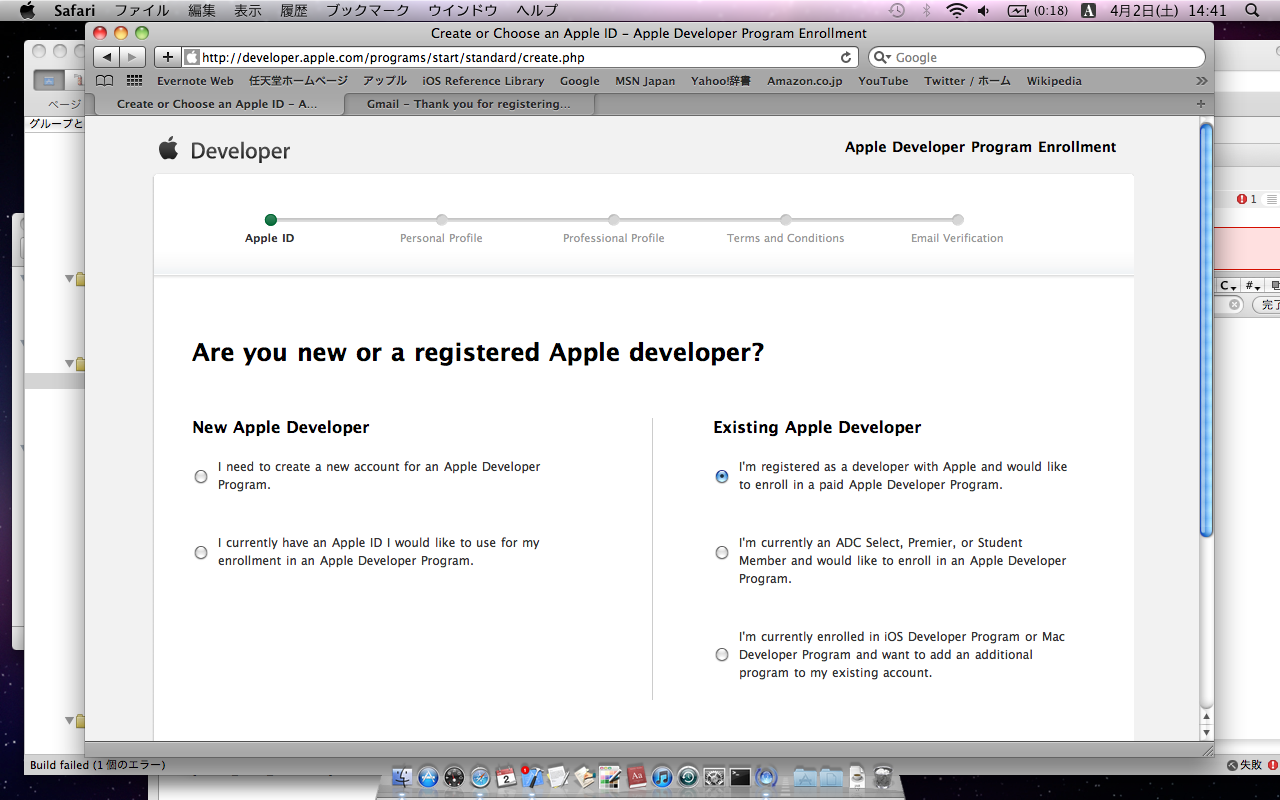Screen dimensions: 1280x800
Task: Show Top Sites grid icon
Action: 134,81
